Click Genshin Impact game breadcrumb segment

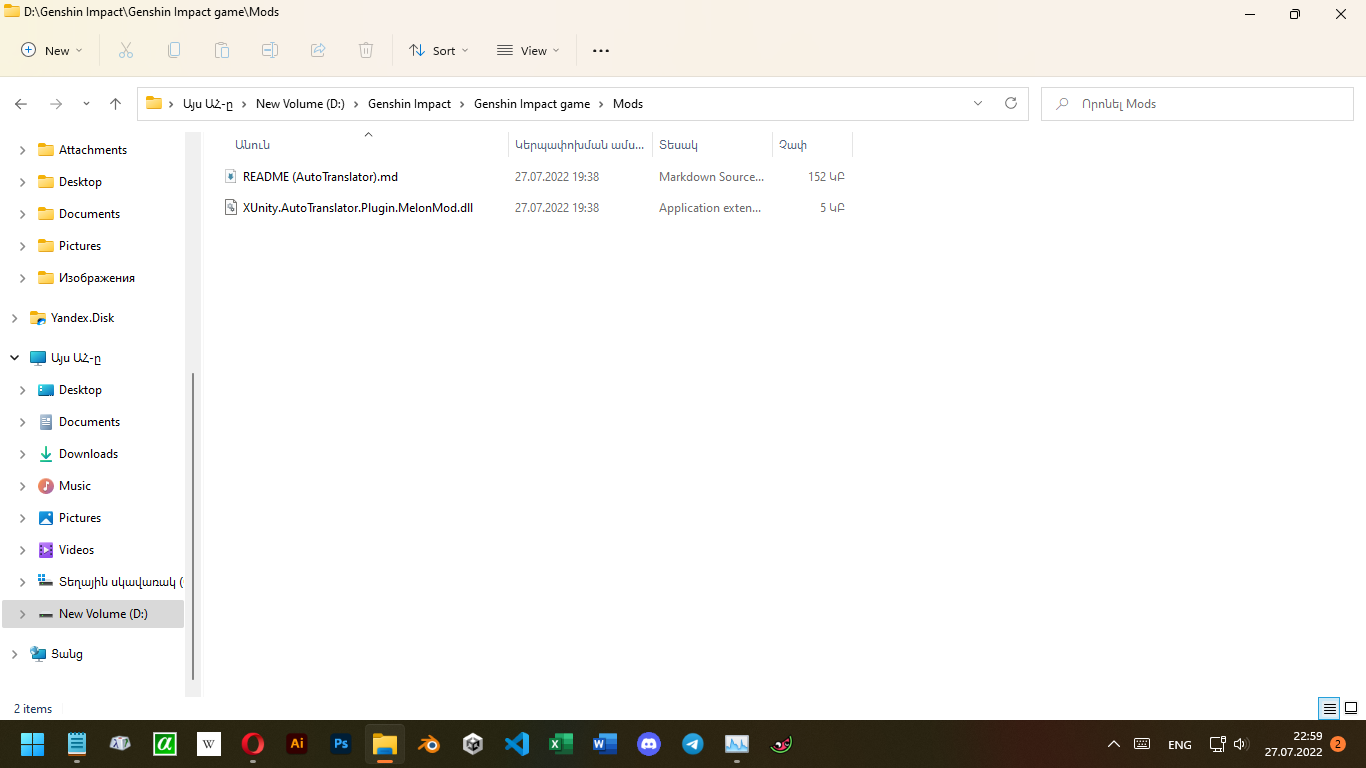click(x=532, y=104)
